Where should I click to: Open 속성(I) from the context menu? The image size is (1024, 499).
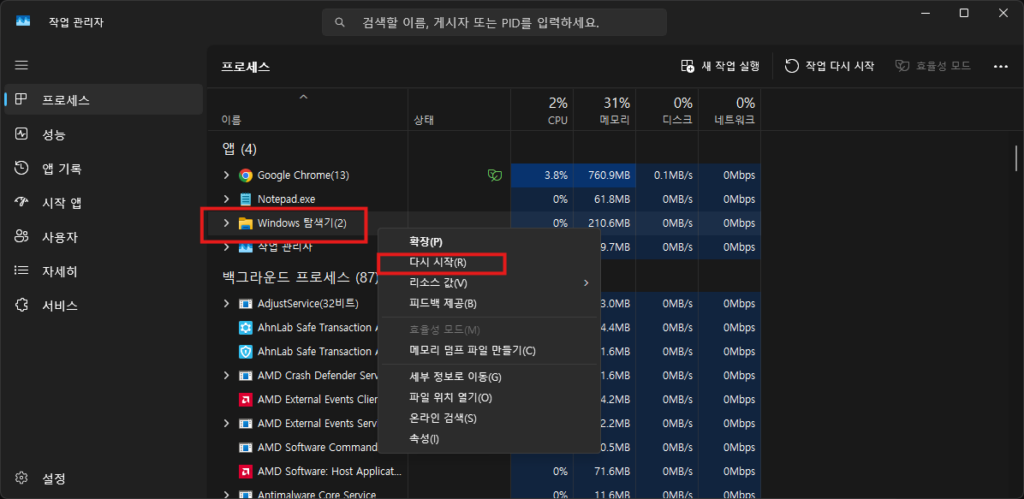pyautogui.click(x=489, y=438)
